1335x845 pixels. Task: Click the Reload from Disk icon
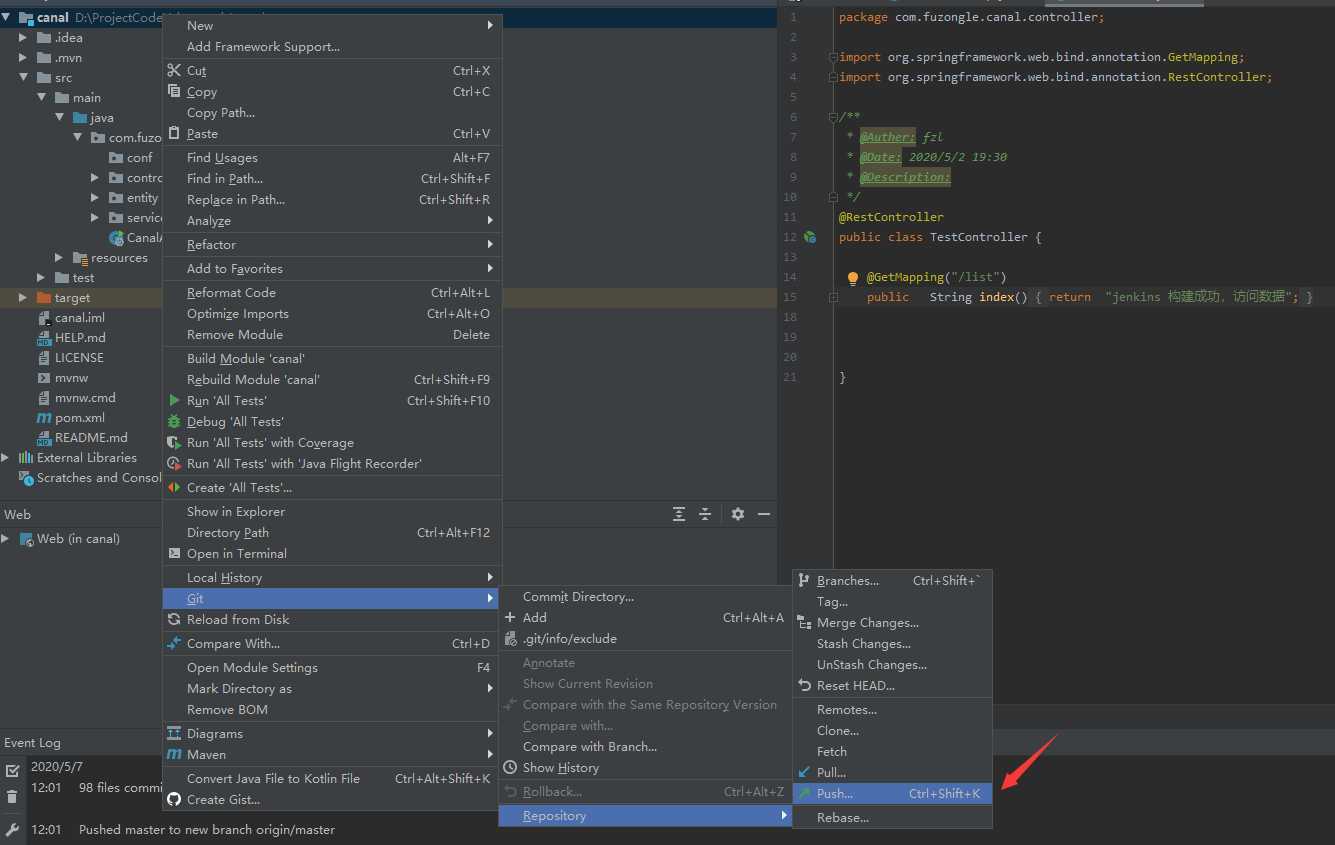pyautogui.click(x=174, y=619)
